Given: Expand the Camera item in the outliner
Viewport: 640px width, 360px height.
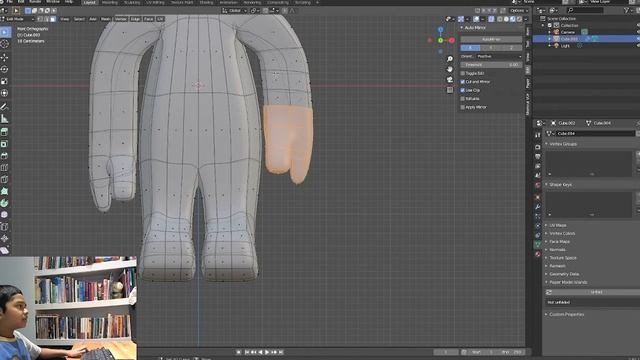Looking at the screenshot, I should [x=549, y=32].
